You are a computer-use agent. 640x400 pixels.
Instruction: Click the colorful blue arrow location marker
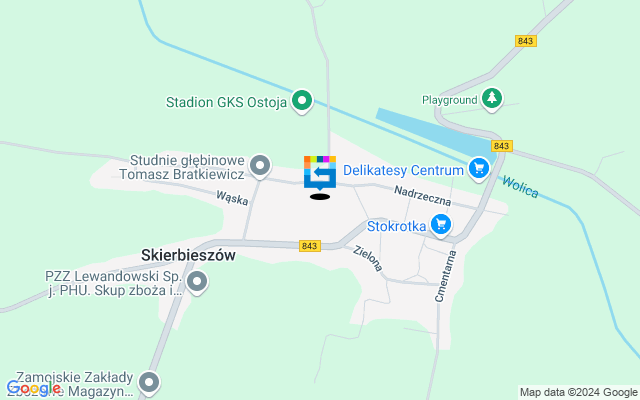[320, 173]
